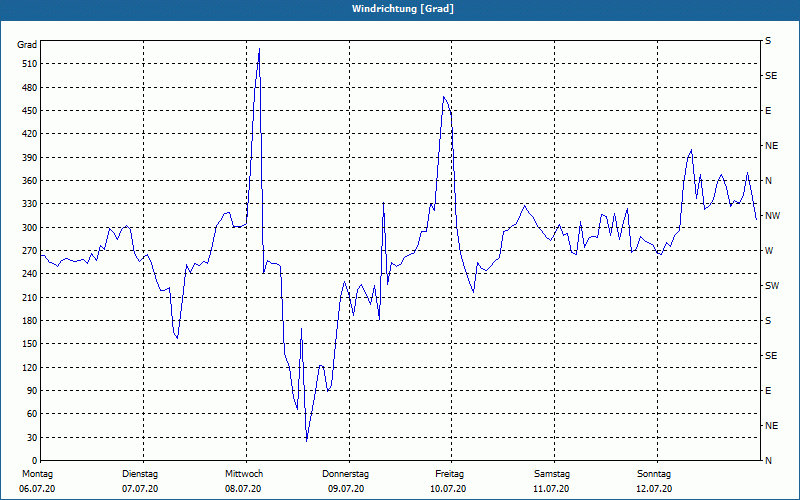
Task: Click the chart title "Windrichtung [Grad]"
Action: [x=403, y=9]
